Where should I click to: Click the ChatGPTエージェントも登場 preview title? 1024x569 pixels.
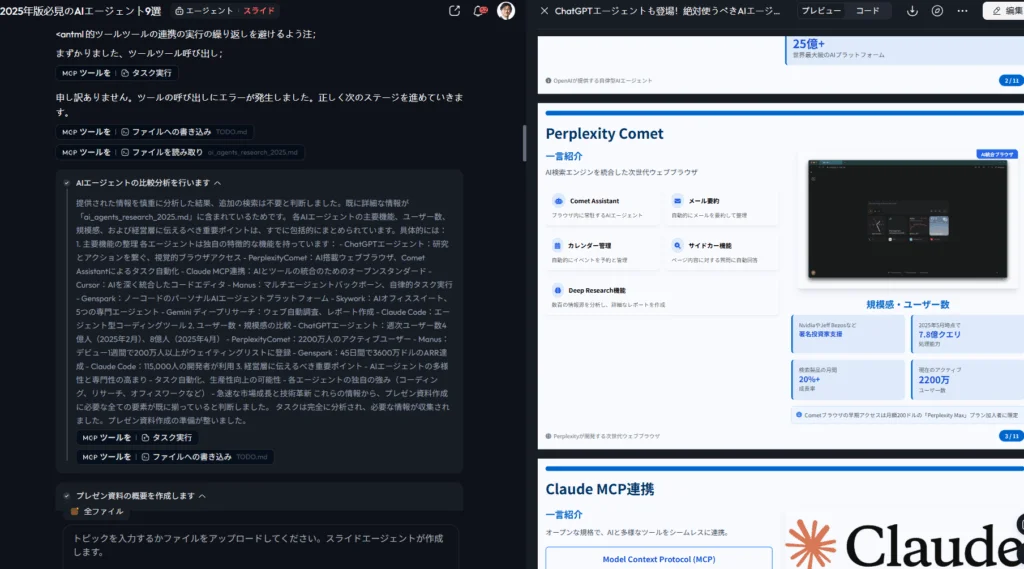(x=667, y=10)
